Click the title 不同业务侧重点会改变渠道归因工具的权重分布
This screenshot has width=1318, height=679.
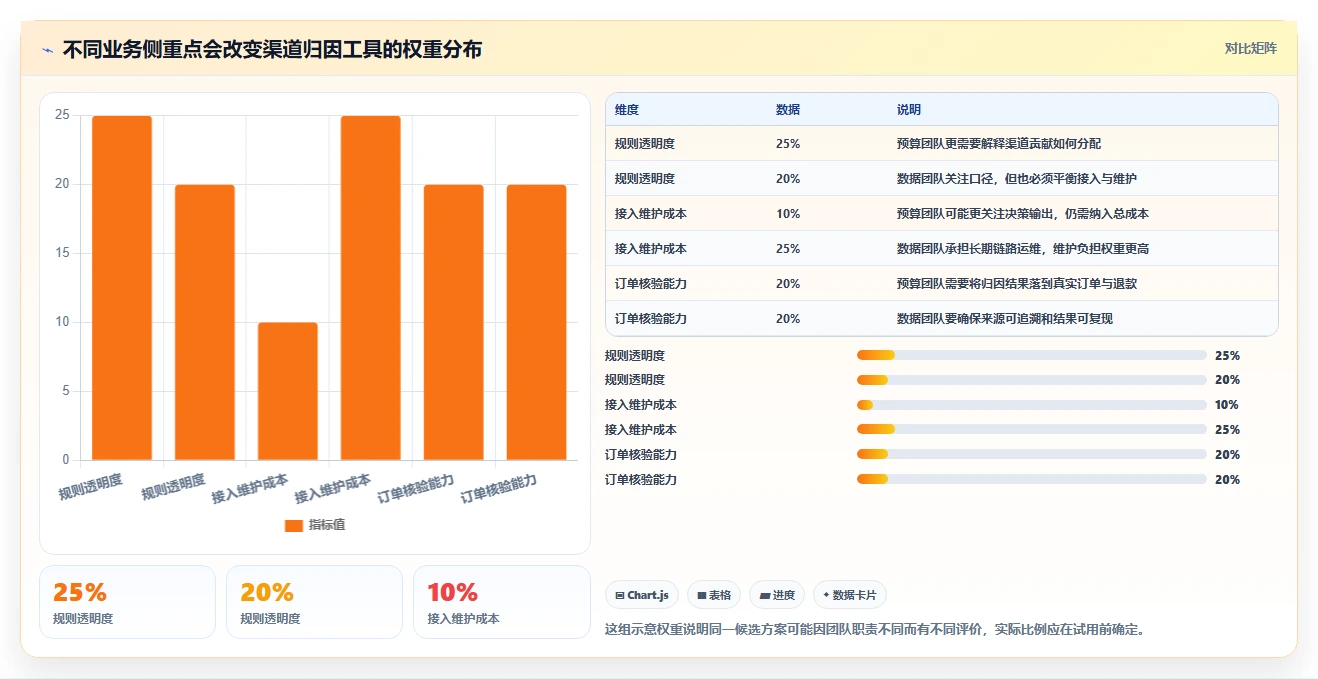tap(272, 50)
